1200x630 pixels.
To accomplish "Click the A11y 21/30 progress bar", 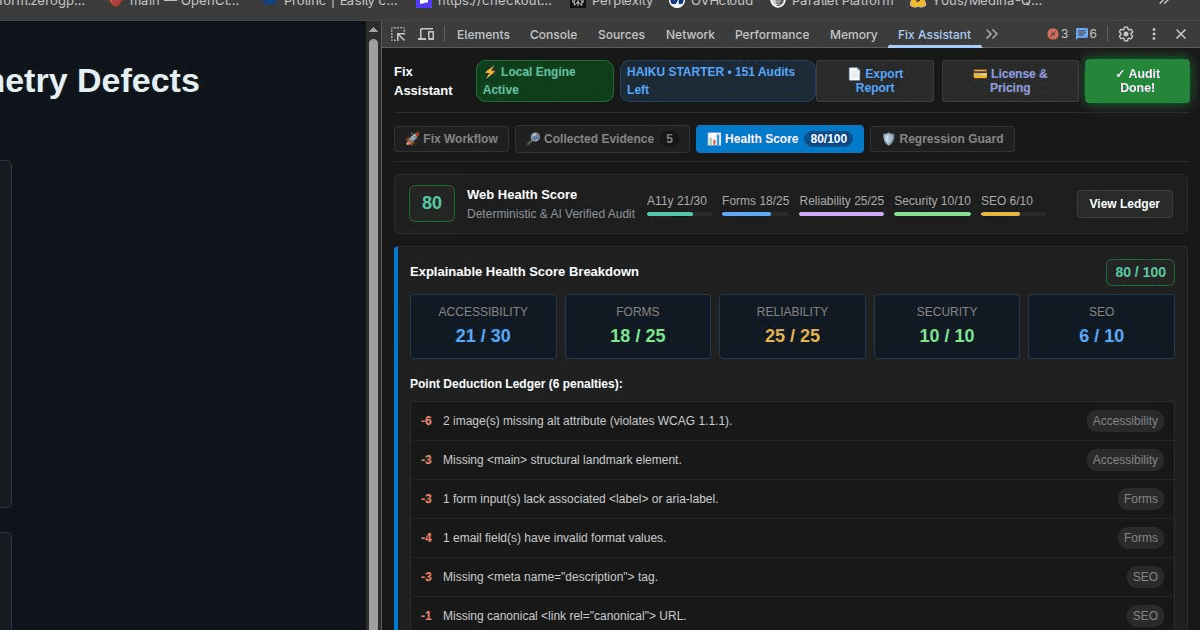I will [x=679, y=213].
